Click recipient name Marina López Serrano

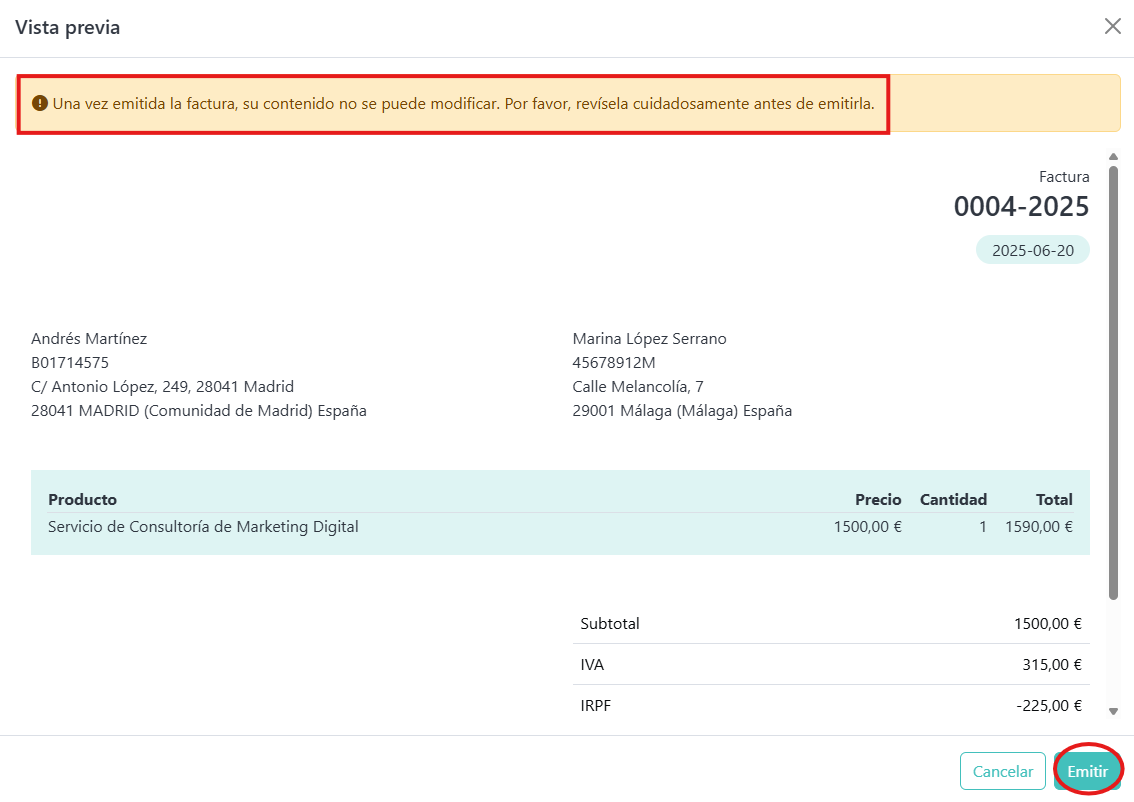pyautogui.click(x=649, y=339)
